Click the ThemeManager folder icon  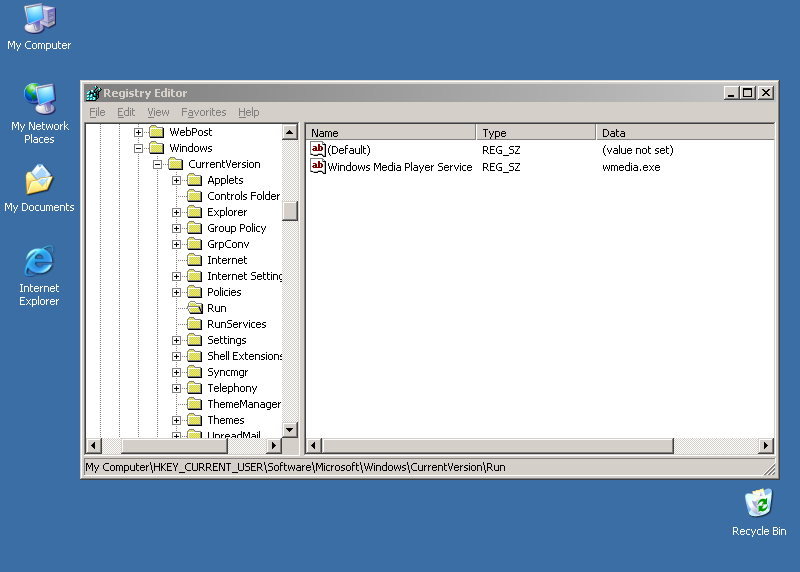pyautogui.click(x=194, y=404)
